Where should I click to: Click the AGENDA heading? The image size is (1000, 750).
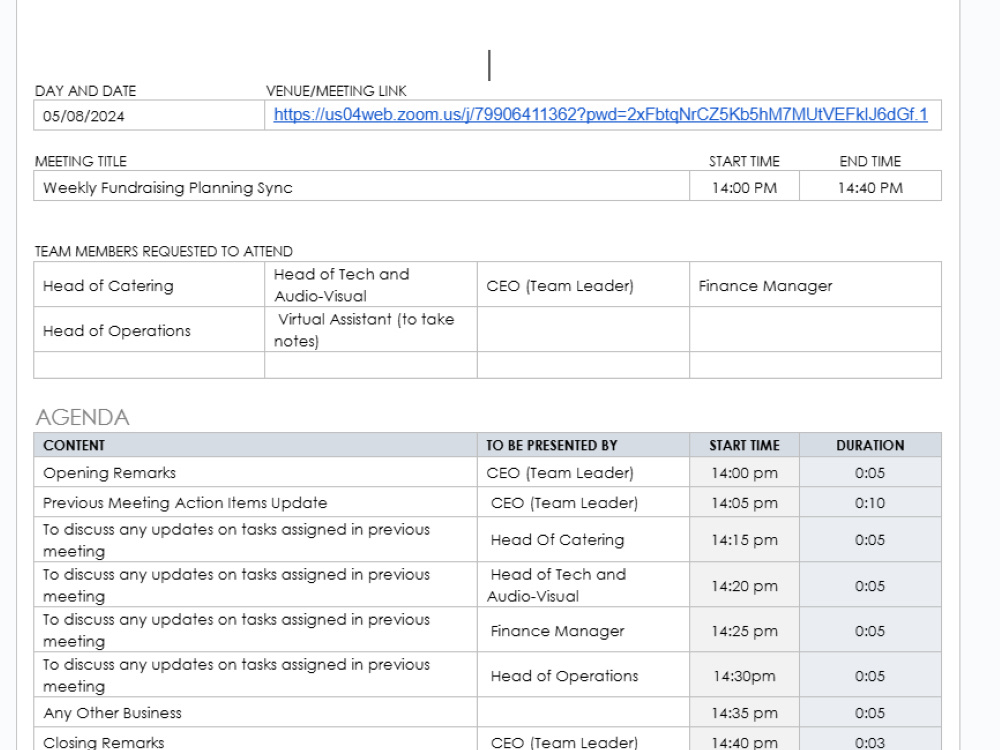(x=82, y=417)
